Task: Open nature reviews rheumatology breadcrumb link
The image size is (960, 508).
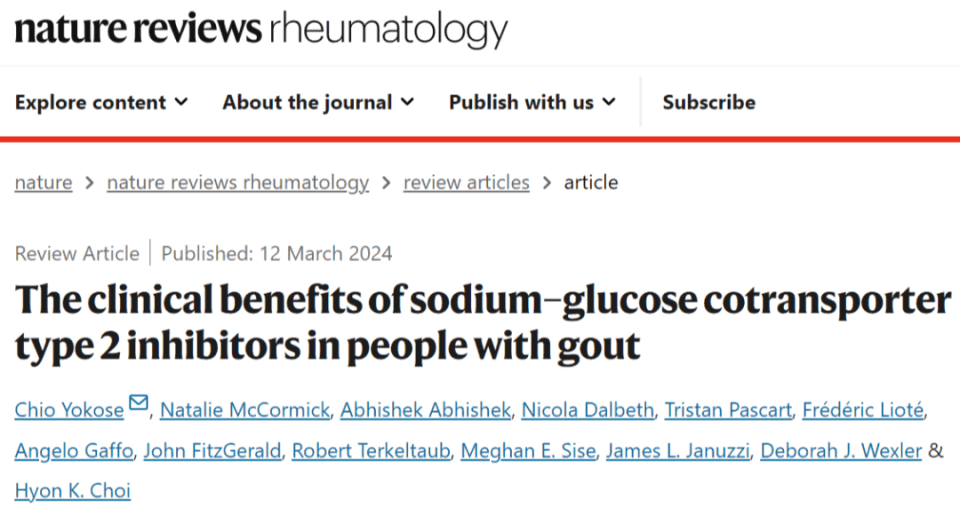Action: (x=238, y=182)
